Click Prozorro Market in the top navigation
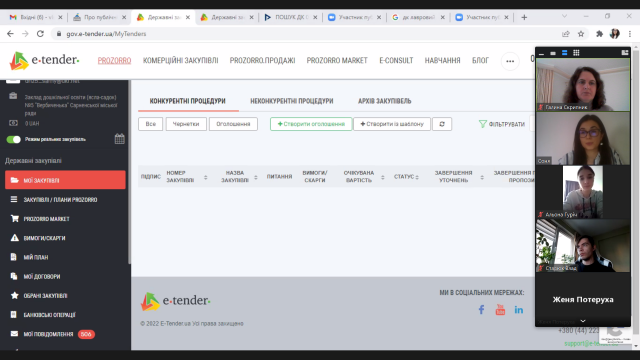 click(x=337, y=61)
